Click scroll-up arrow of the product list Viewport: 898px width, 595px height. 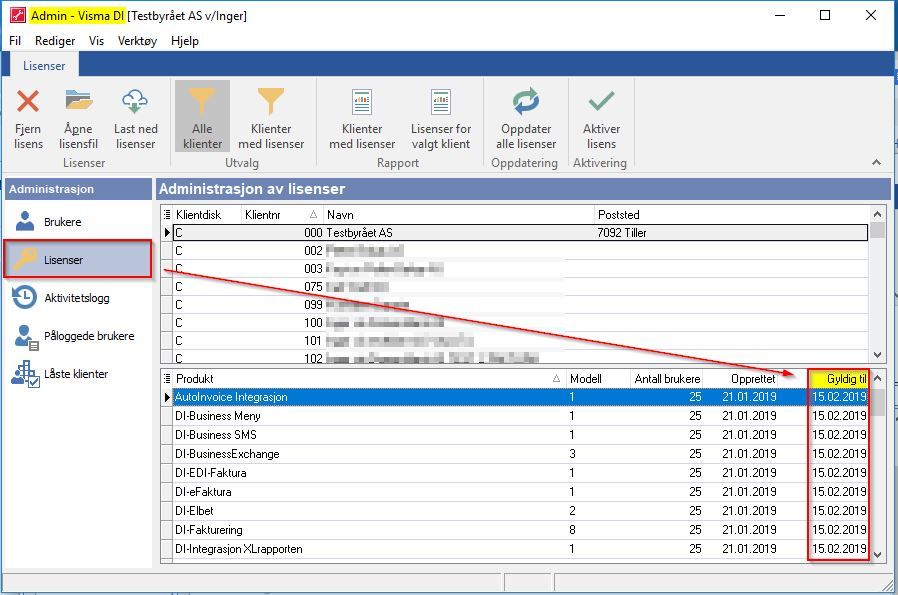pyautogui.click(x=877, y=379)
